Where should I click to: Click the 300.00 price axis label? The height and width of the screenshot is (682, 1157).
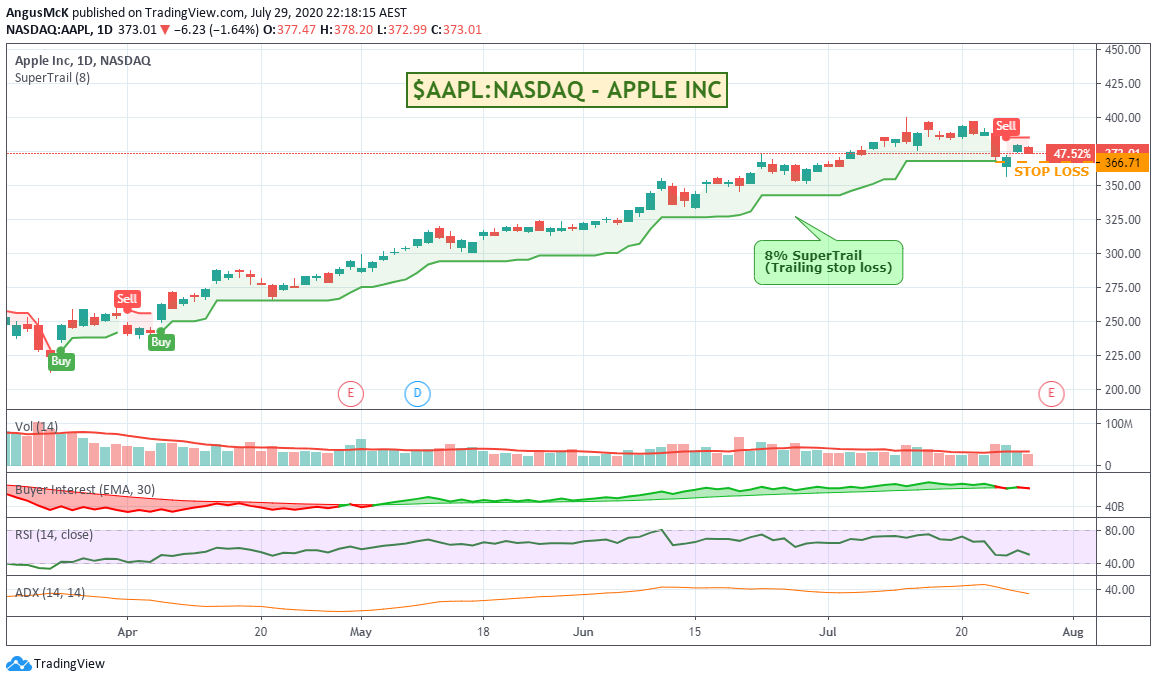pos(1122,254)
